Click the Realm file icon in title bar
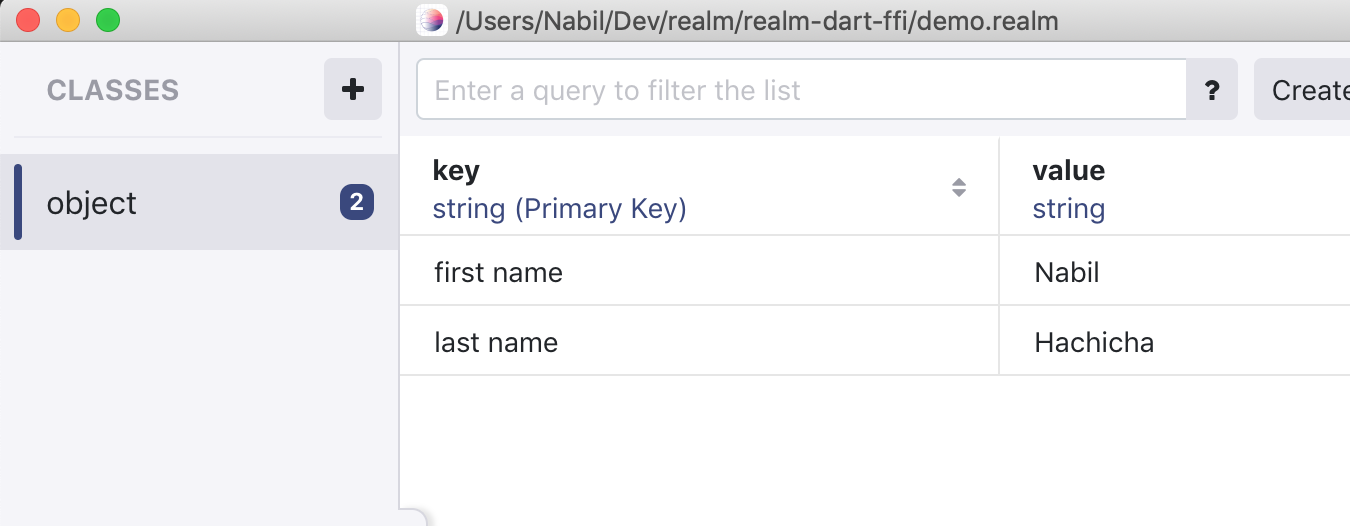Image resolution: width=1350 pixels, height=526 pixels. pos(431,20)
